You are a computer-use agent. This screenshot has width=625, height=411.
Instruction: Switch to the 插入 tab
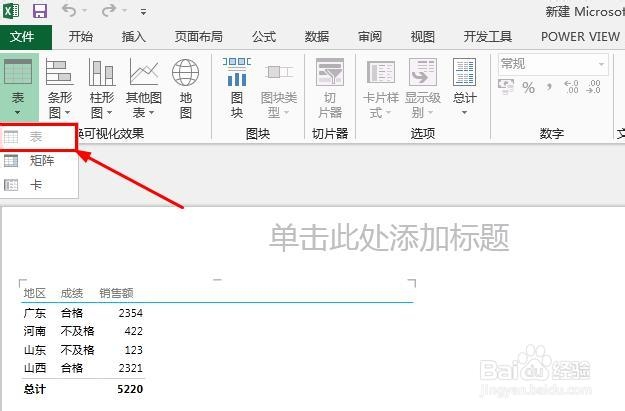134,37
